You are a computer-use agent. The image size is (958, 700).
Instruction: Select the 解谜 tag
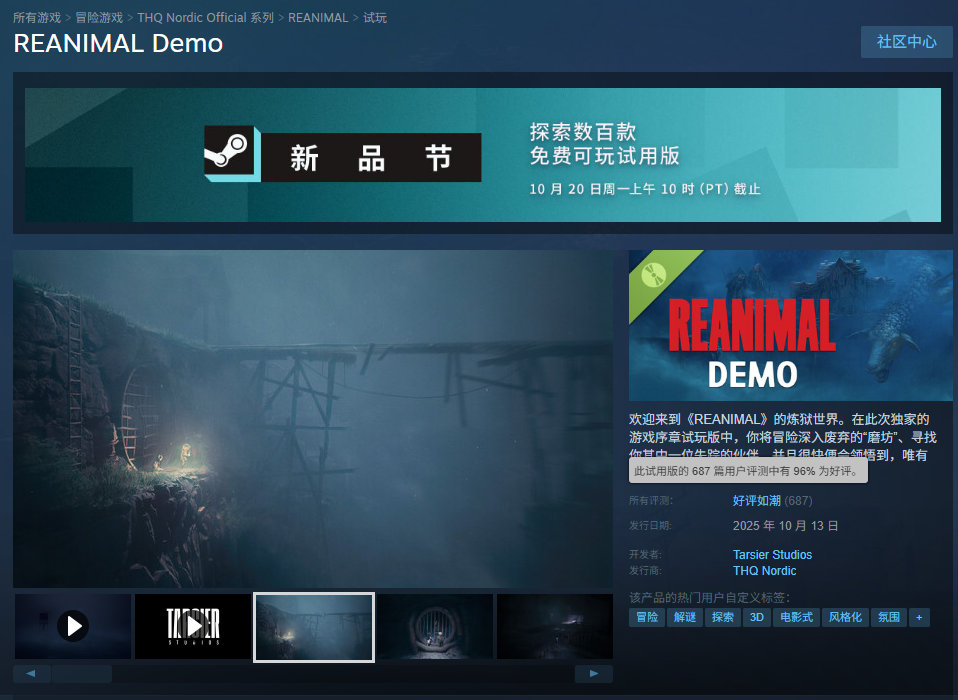point(685,617)
